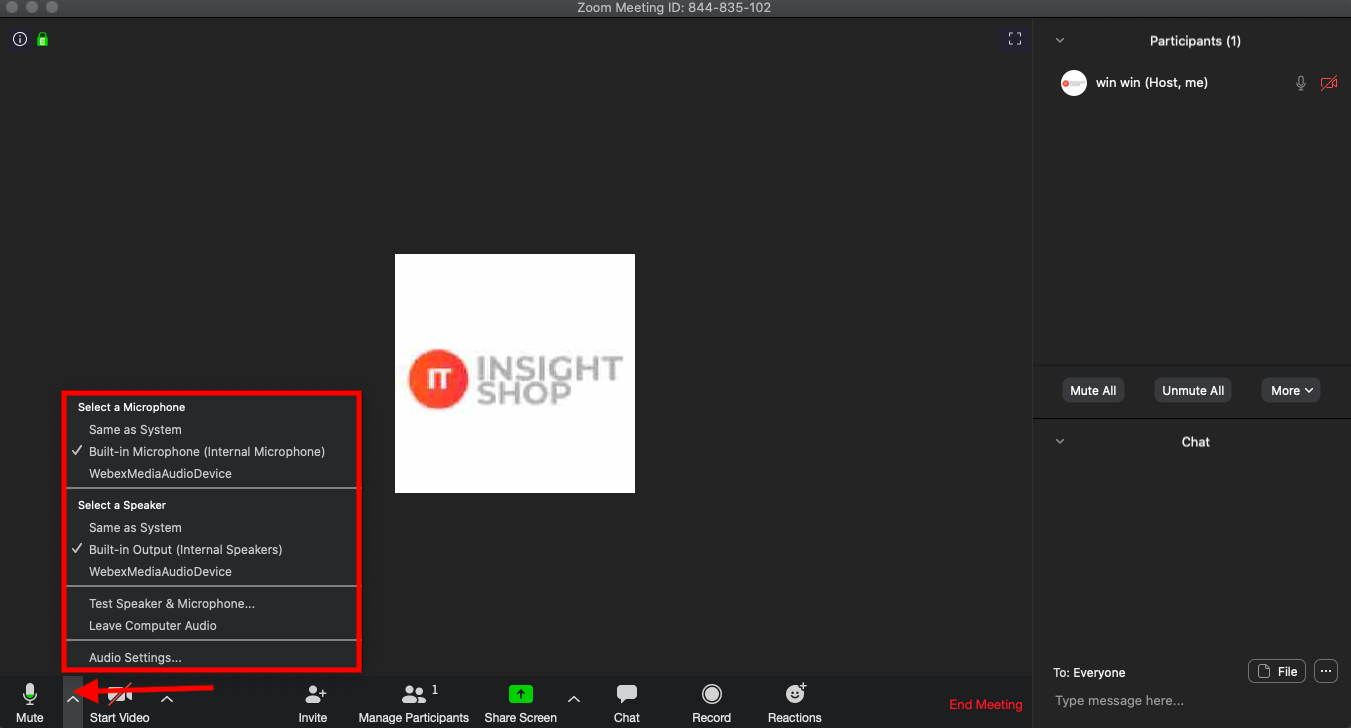Image resolution: width=1351 pixels, height=728 pixels.
Task: Click the Mute All button
Action: (1093, 390)
